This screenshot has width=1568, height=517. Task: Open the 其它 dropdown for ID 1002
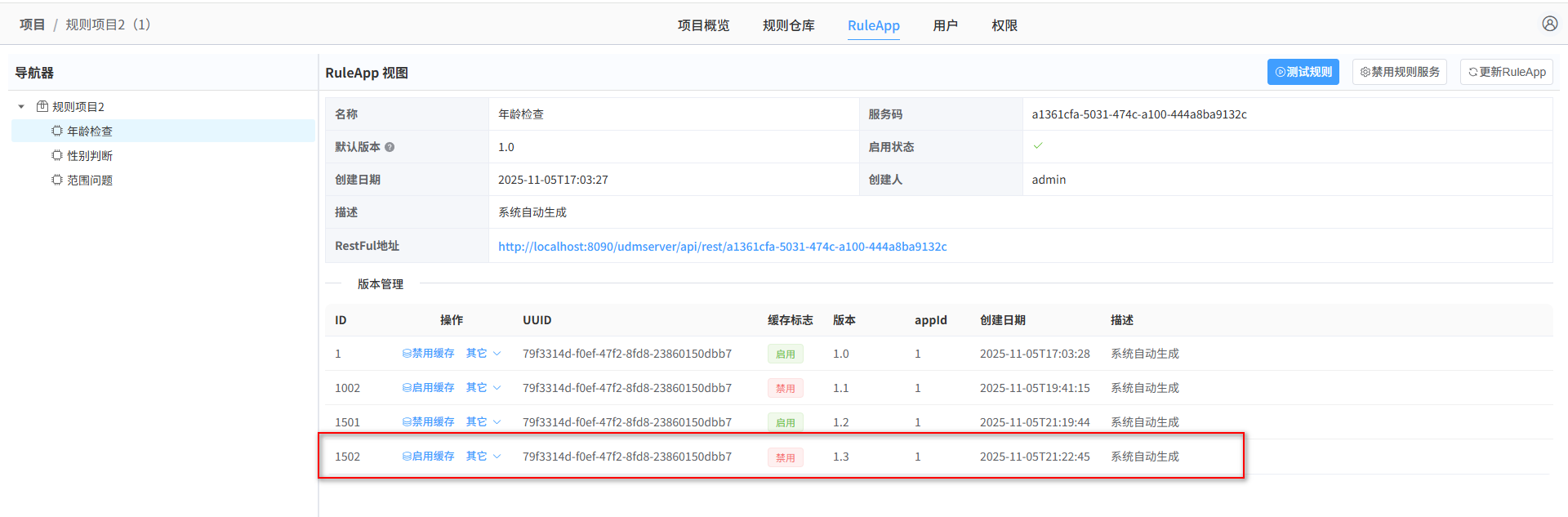click(483, 388)
